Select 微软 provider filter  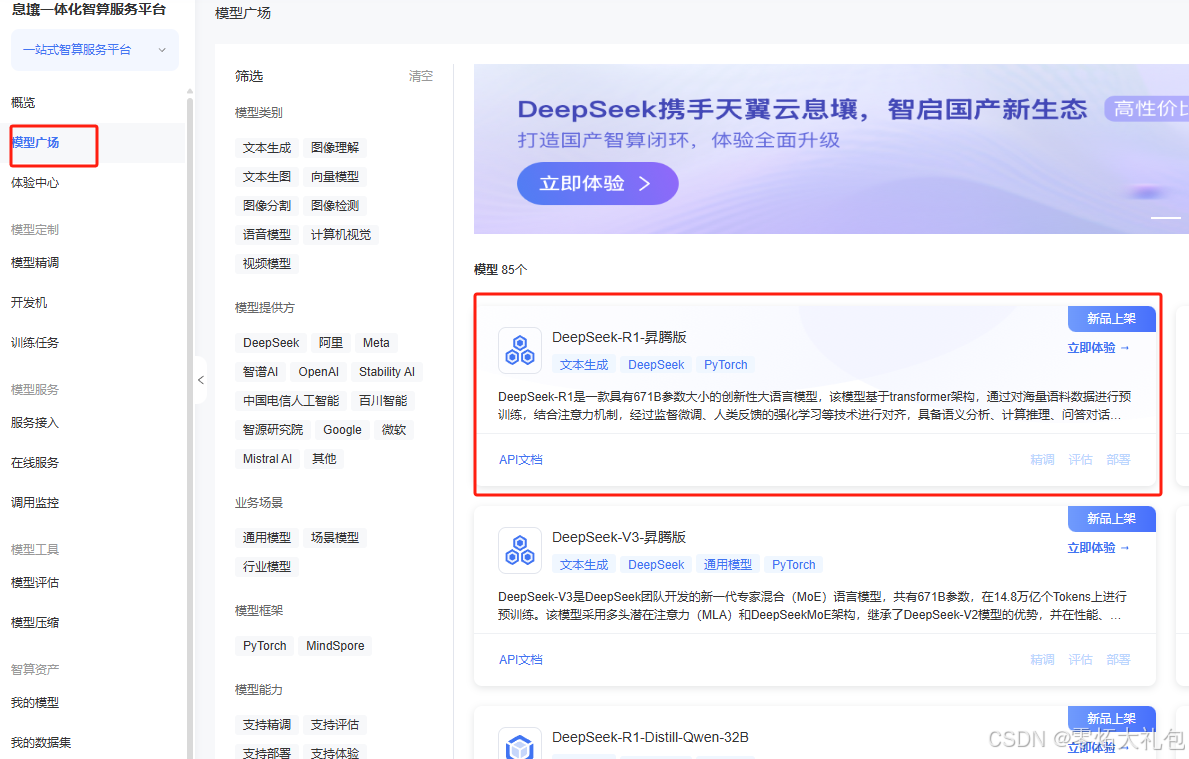pyautogui.click(x=394, y=430)
